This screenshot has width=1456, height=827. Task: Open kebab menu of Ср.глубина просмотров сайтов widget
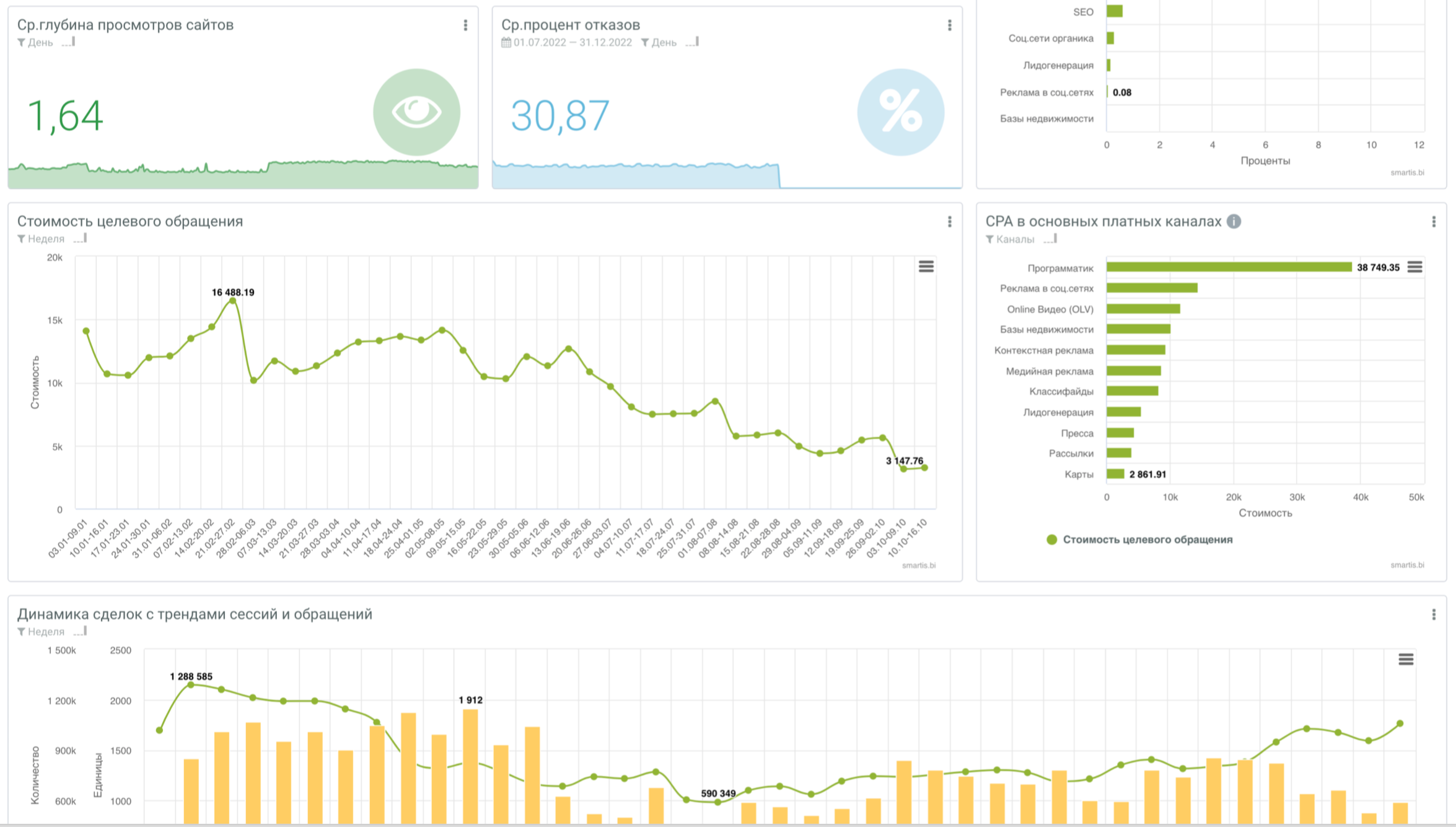(x=465, y=25)
